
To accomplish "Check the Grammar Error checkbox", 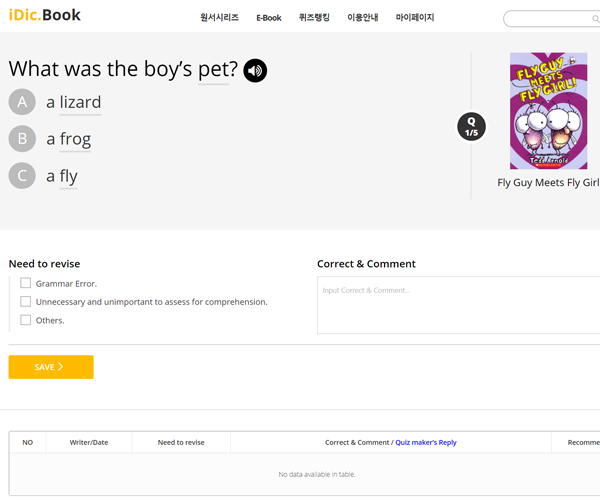I will pos(26,283).
